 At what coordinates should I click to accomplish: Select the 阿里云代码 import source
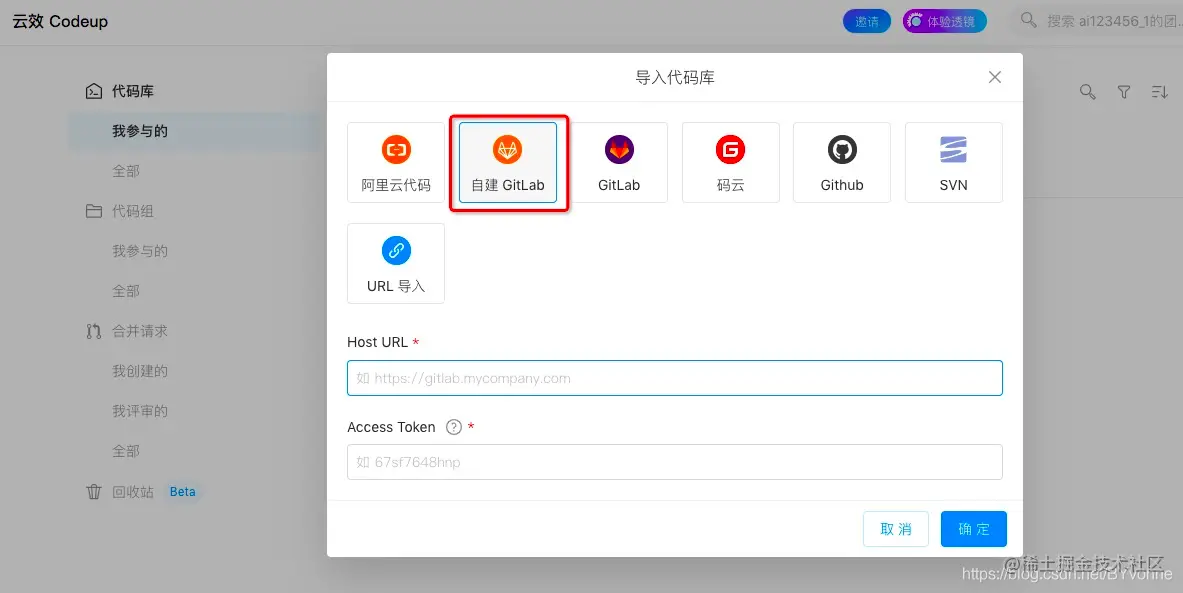point(396,162)
